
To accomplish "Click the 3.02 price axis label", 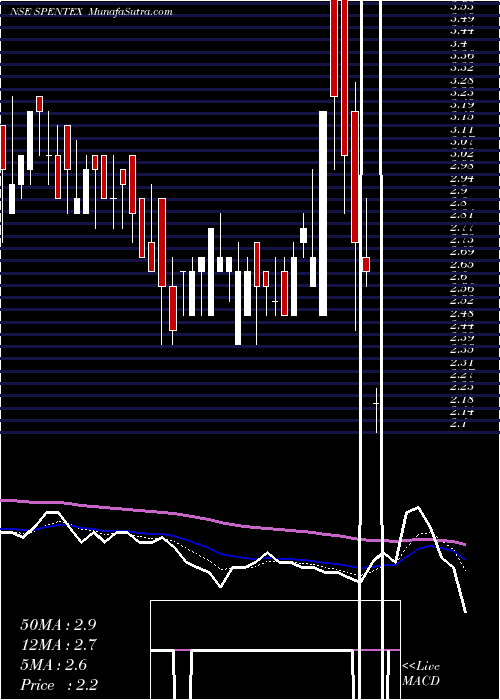I will pyautogui.click(x=462, y=154).
